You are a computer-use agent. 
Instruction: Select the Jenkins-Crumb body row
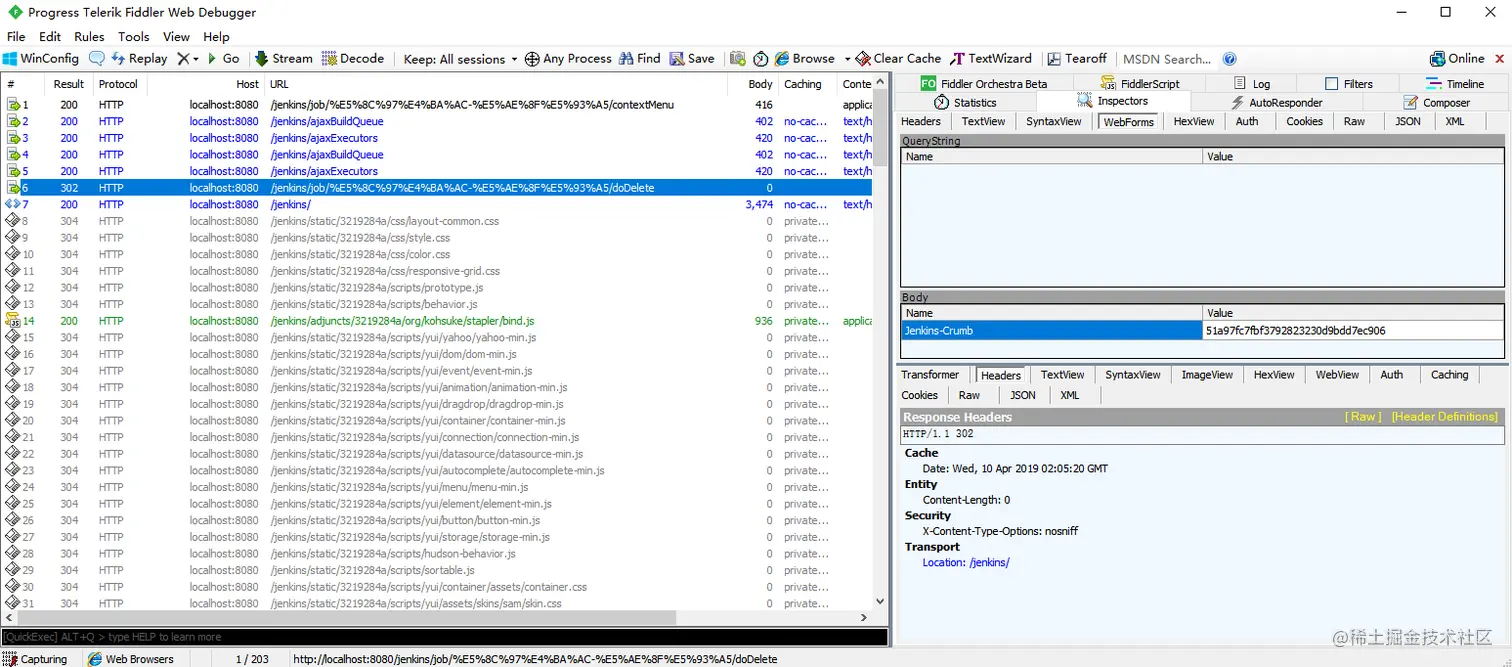click(1202, 331)
